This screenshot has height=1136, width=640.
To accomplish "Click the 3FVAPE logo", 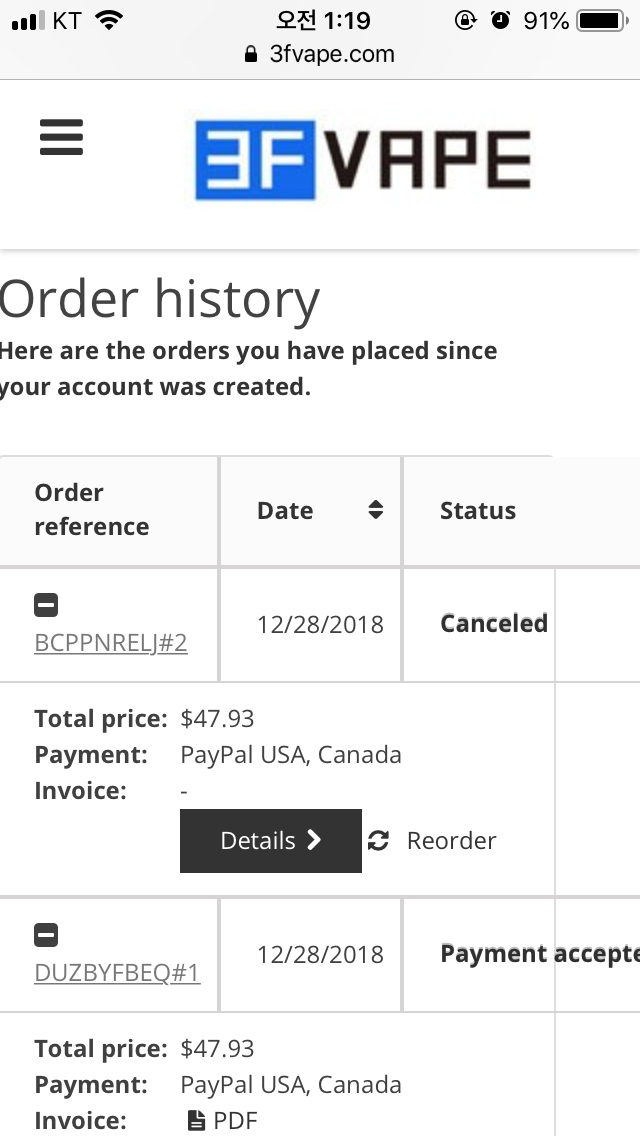I will (x=363, y=159).
